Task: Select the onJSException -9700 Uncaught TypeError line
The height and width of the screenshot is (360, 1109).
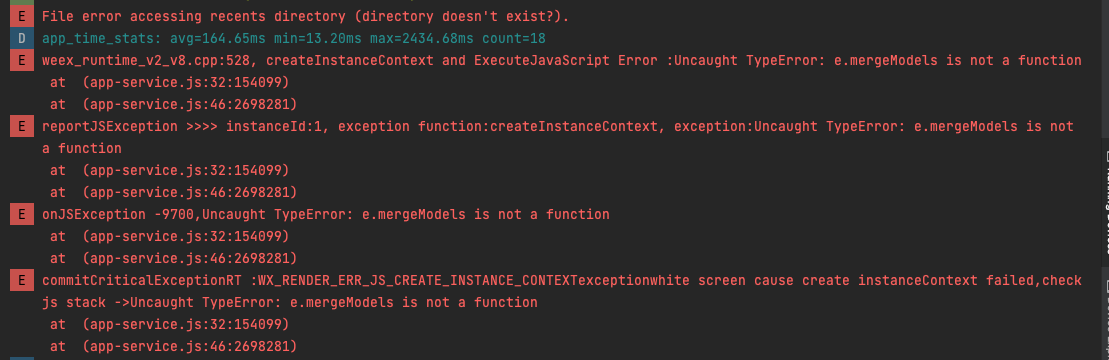Action: (x=325, y=214)
